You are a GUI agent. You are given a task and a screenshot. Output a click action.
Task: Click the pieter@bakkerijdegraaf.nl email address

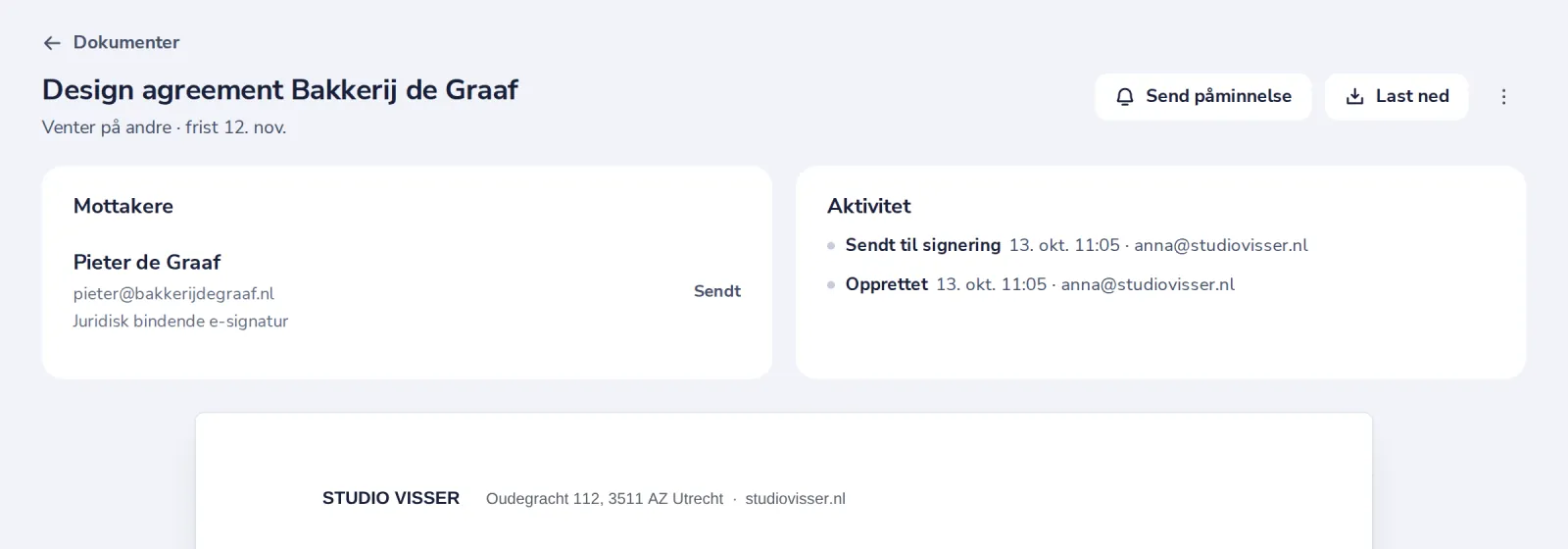[173, 293]
